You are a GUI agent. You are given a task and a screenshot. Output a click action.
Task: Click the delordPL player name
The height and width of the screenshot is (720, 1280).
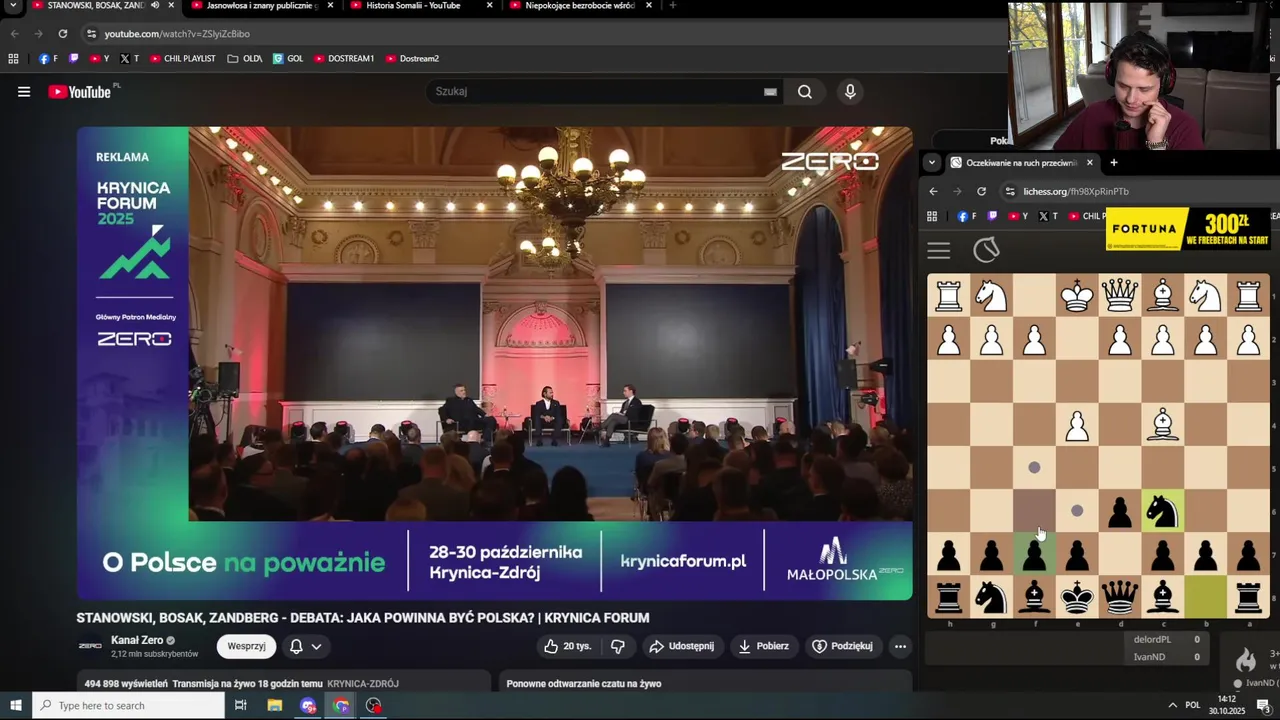click(1151, 640)
